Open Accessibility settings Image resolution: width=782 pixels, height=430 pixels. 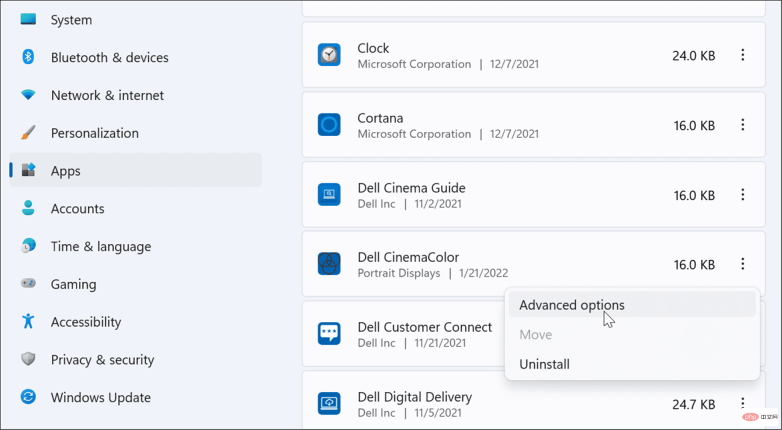pos(86,322)
